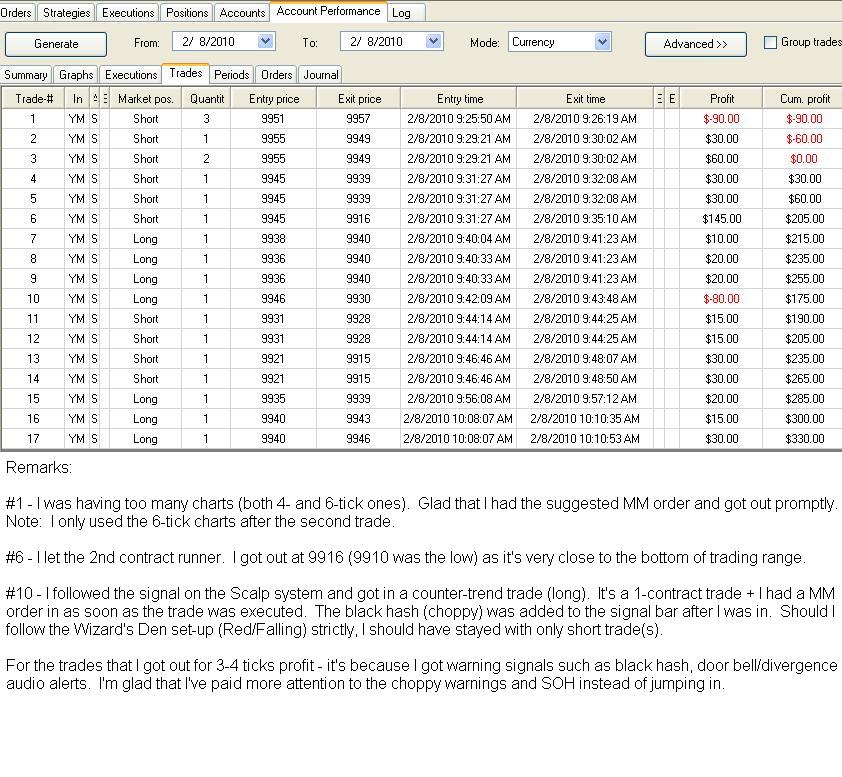Open the Periods sub-tab
This screenshot has height=777, width=842.
(x=231, y=75)
